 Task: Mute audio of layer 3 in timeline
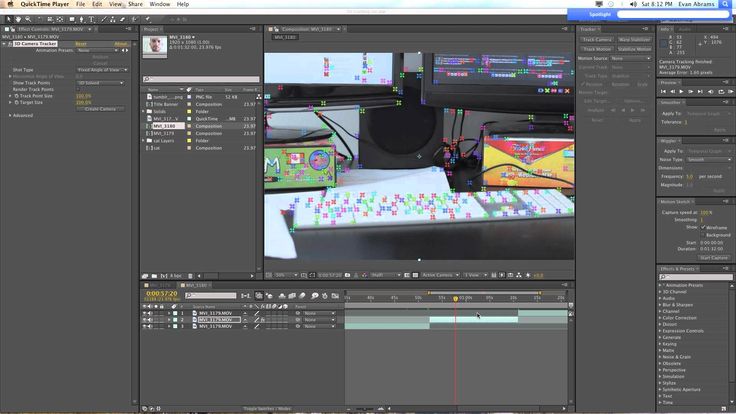pyautogui.click(x=150, y=326)
